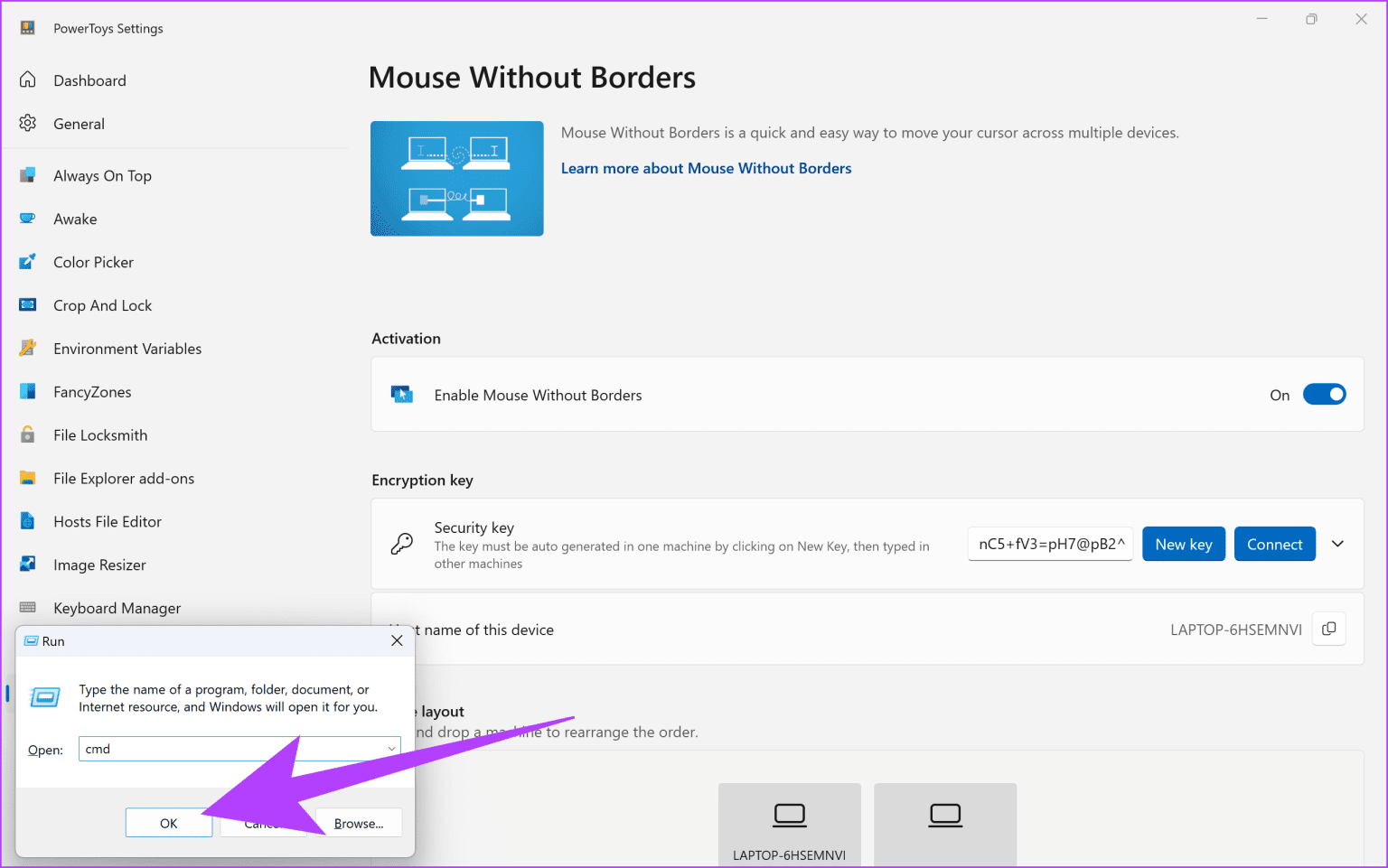Viewport: 1388px width, 868px height.
Task: Expand the Encryption key details chevron
Action: click(1337, 544)
